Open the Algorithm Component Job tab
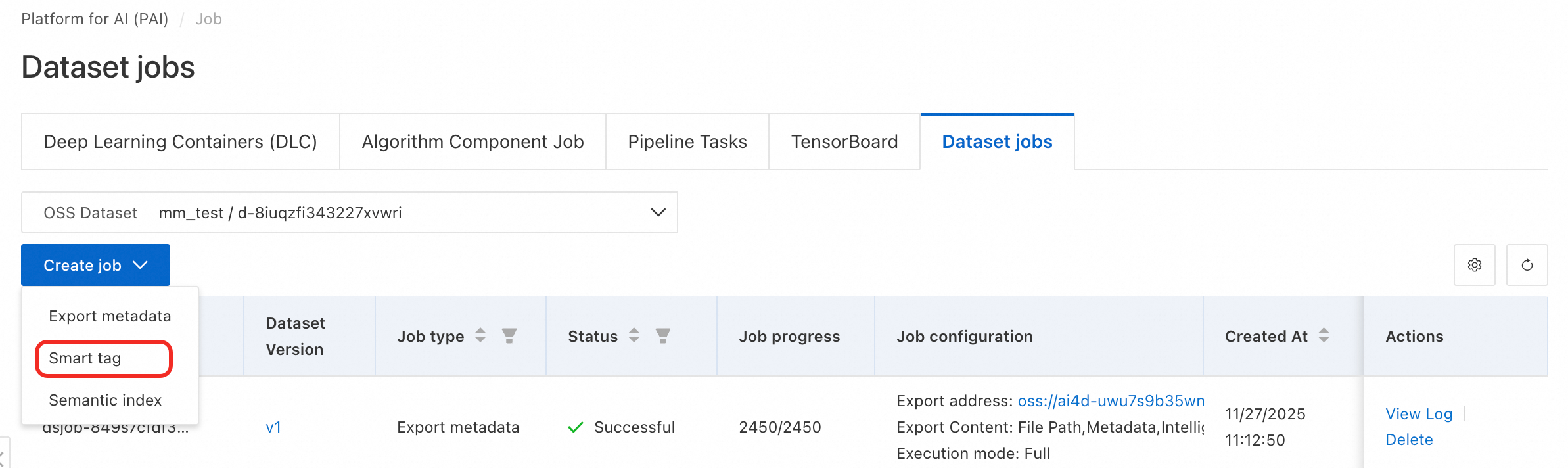1568x468 pixels. 473,142
